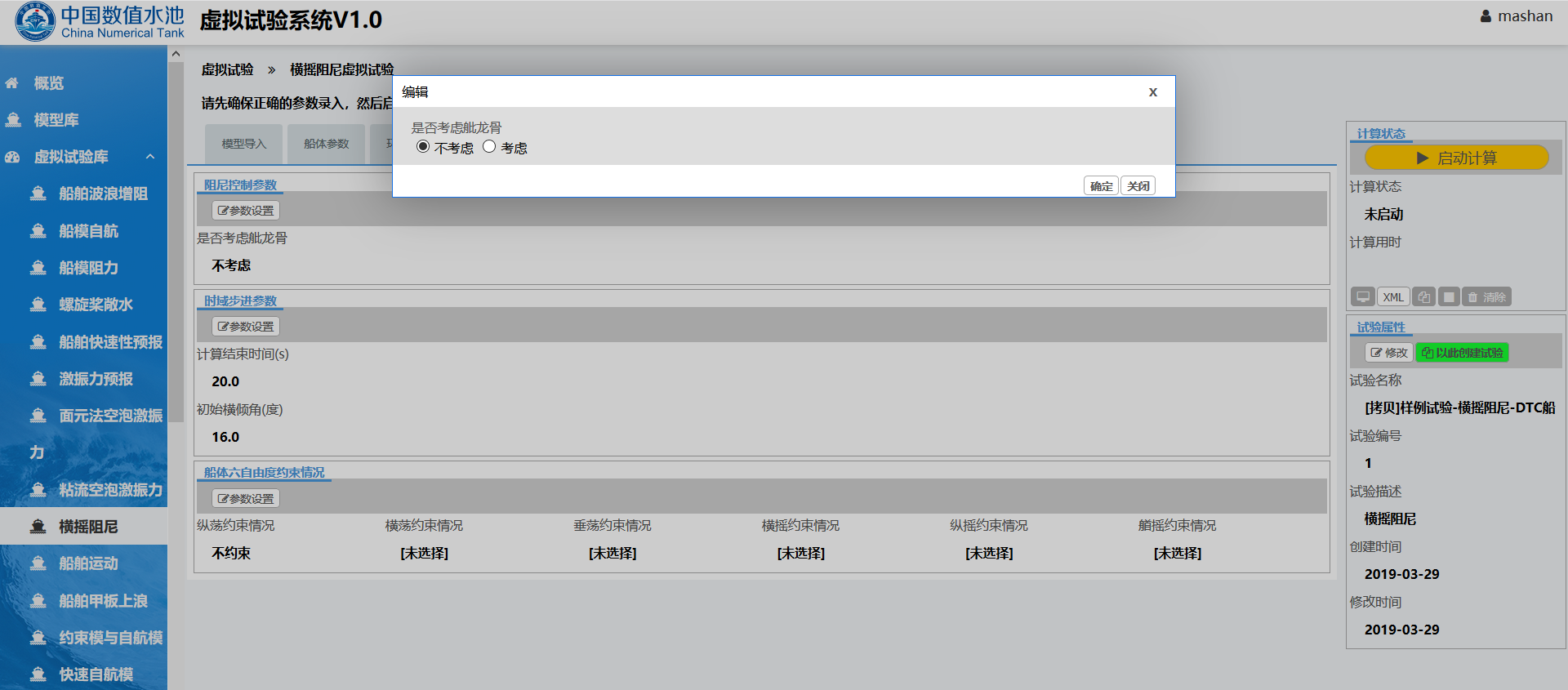Click the ship icon beside 船模阻力

38,268
